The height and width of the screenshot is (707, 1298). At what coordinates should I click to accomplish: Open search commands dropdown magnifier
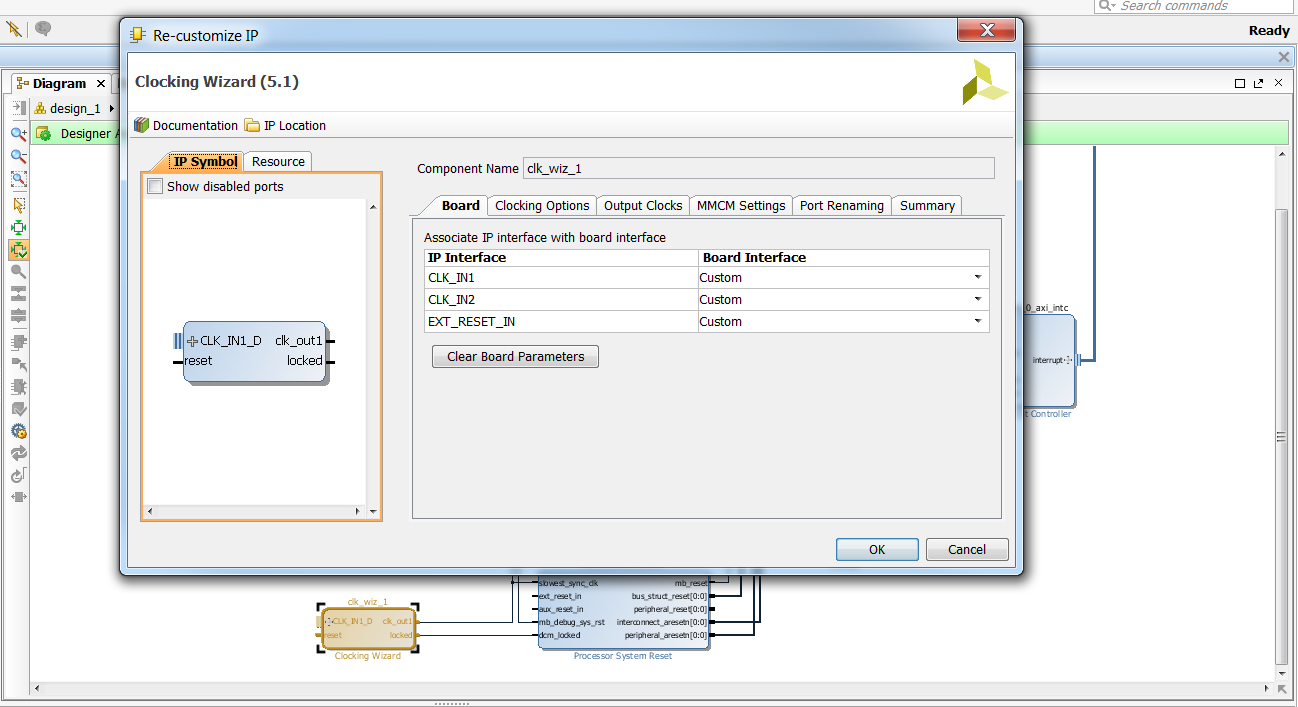(x=1107, y=6)
